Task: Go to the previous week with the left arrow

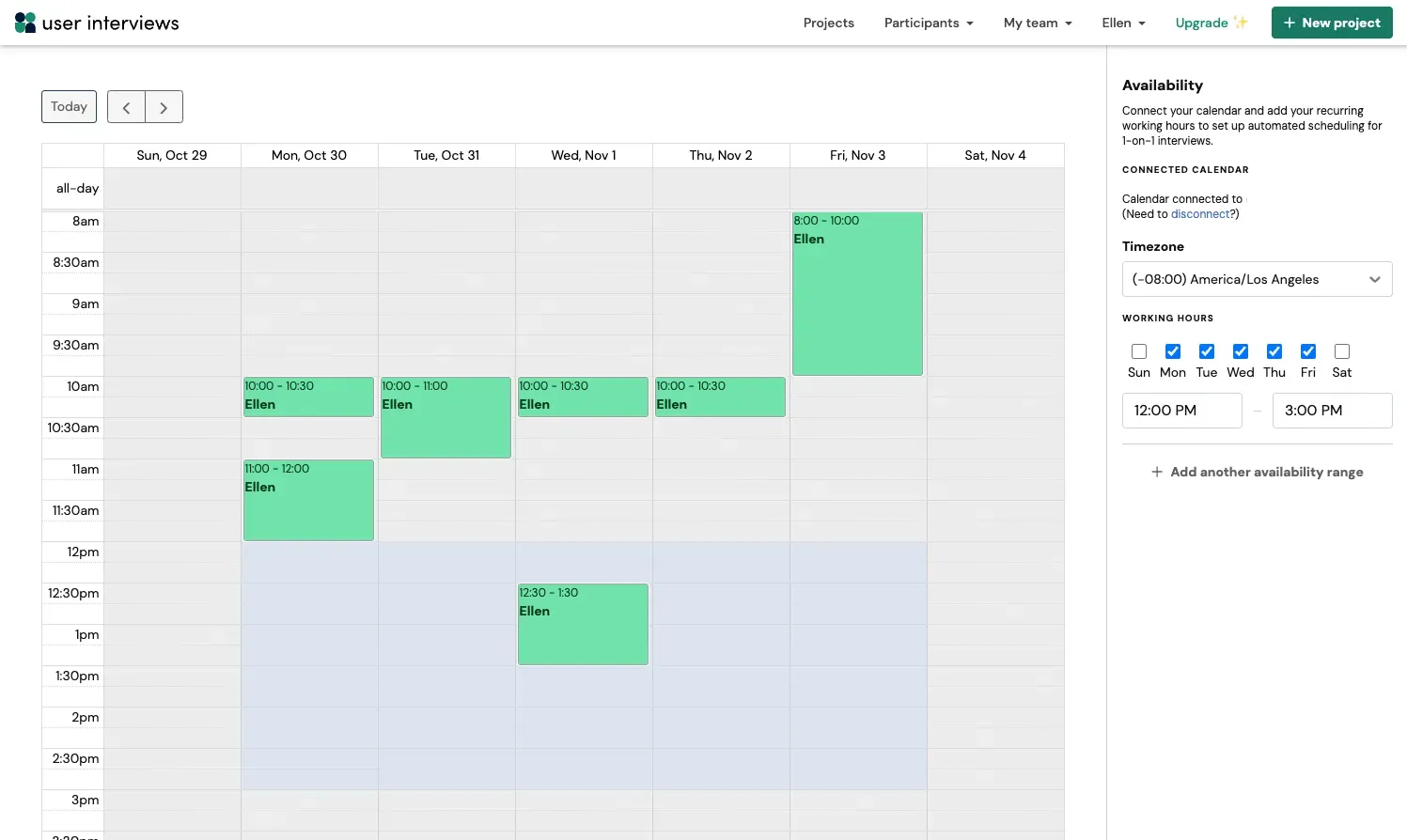Action: click(x=126, y=106)
